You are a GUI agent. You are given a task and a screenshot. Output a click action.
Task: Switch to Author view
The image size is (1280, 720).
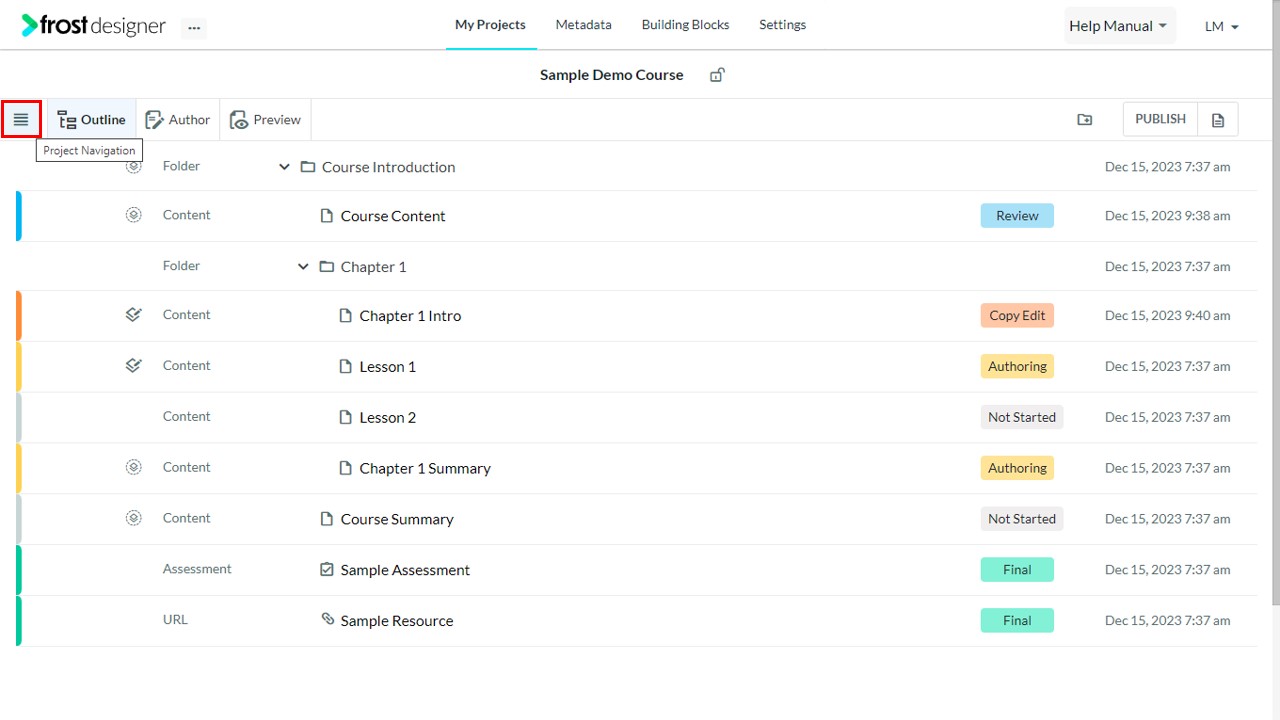178,120
